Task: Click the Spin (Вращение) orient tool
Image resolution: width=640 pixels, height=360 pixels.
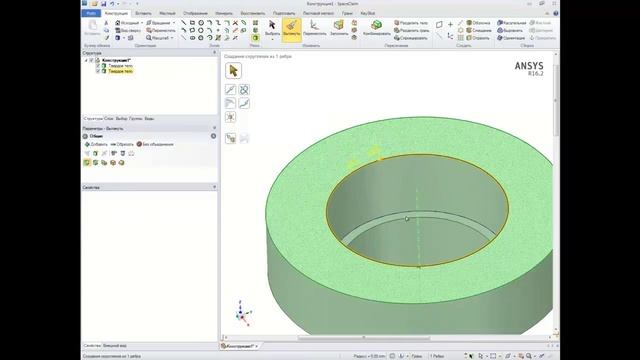Action: pyautogui.click(x=158, y=23)
